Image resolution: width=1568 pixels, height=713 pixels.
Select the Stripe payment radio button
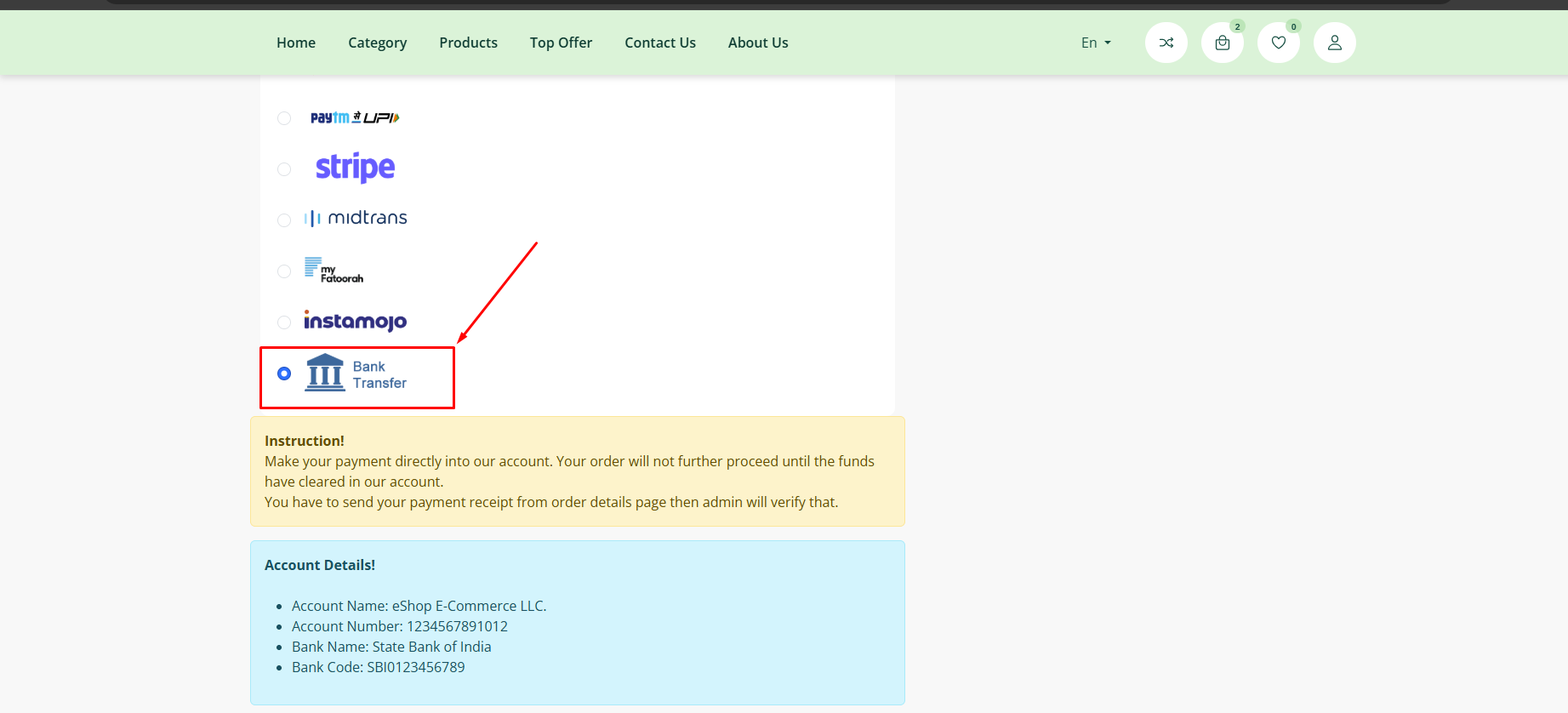click(x=284, y=169)
